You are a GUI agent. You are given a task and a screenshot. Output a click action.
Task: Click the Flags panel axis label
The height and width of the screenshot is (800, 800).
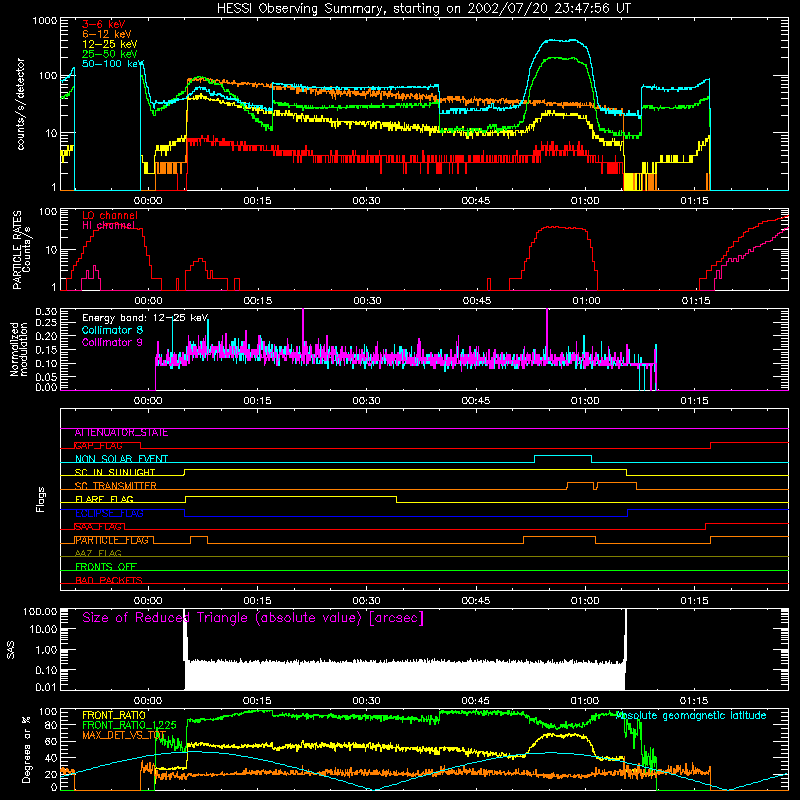(40, 499)
